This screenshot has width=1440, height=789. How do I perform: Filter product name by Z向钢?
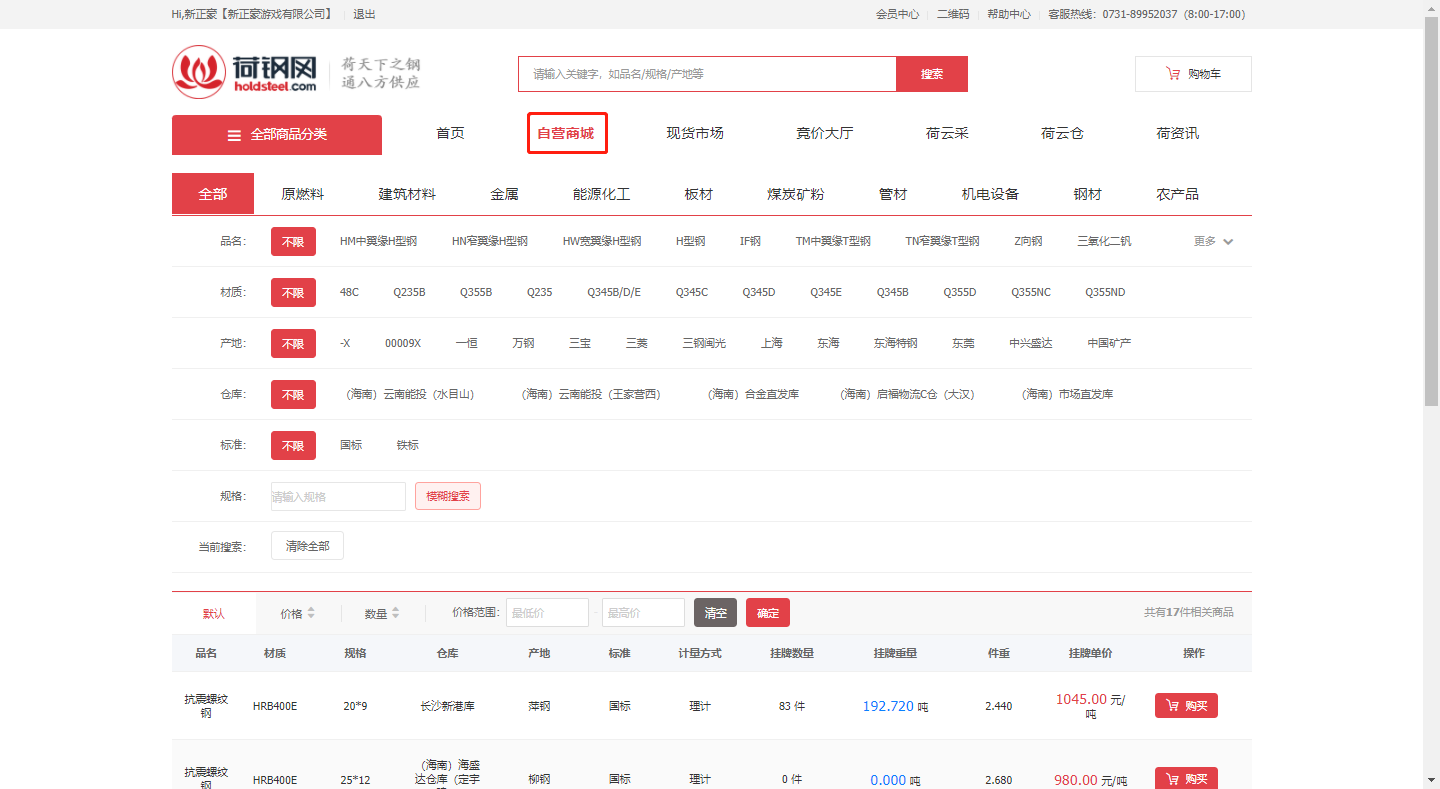tap(1028, 241)
